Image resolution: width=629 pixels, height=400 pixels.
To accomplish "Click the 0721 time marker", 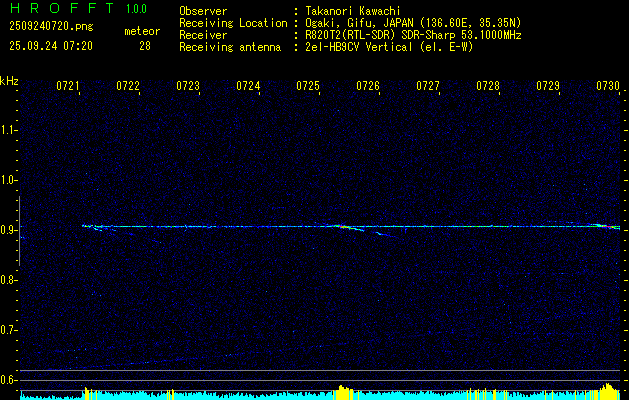I will 67,86.
